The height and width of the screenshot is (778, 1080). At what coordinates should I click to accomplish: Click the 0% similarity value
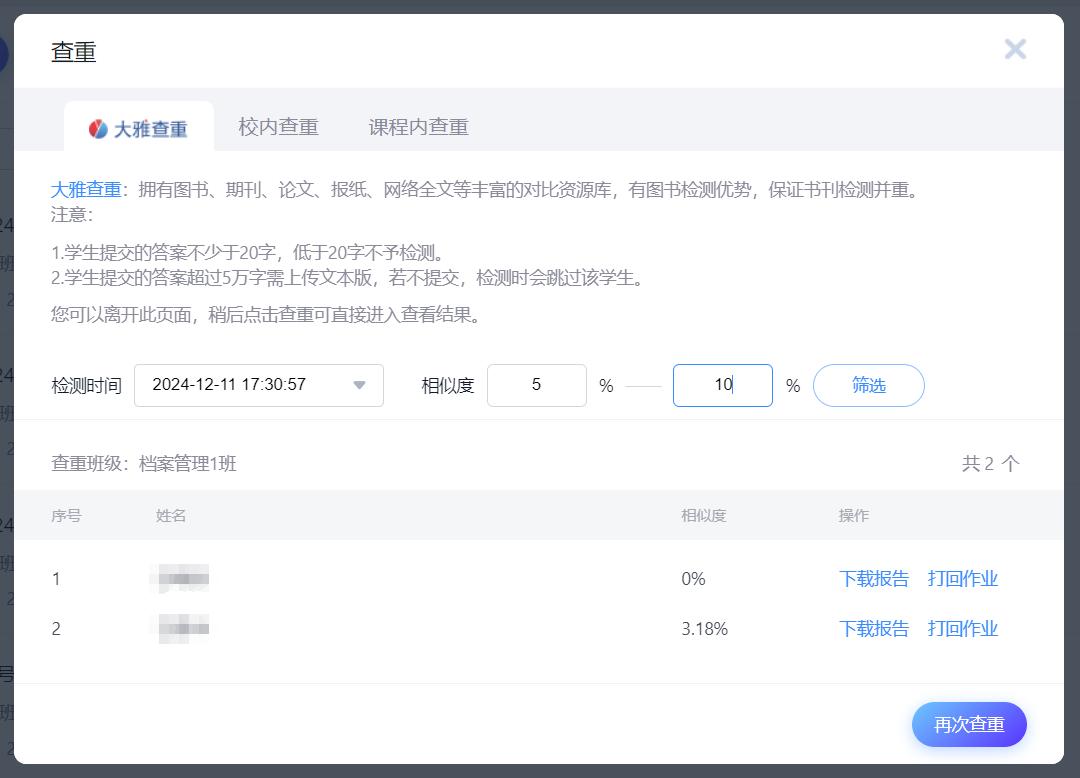pos(693,578)
